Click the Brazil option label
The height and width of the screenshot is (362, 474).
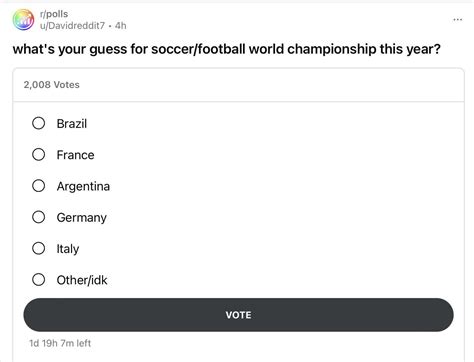pos(72,124)
